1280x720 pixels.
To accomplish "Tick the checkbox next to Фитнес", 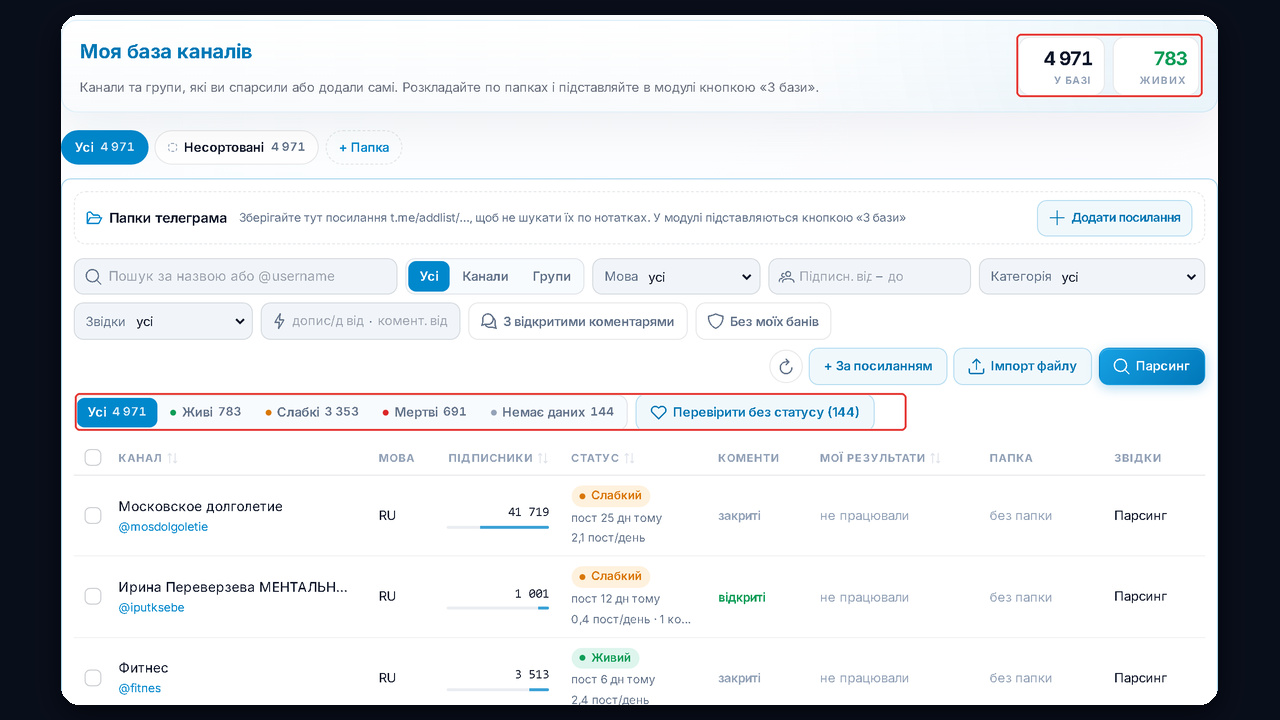I will (93, 677).
